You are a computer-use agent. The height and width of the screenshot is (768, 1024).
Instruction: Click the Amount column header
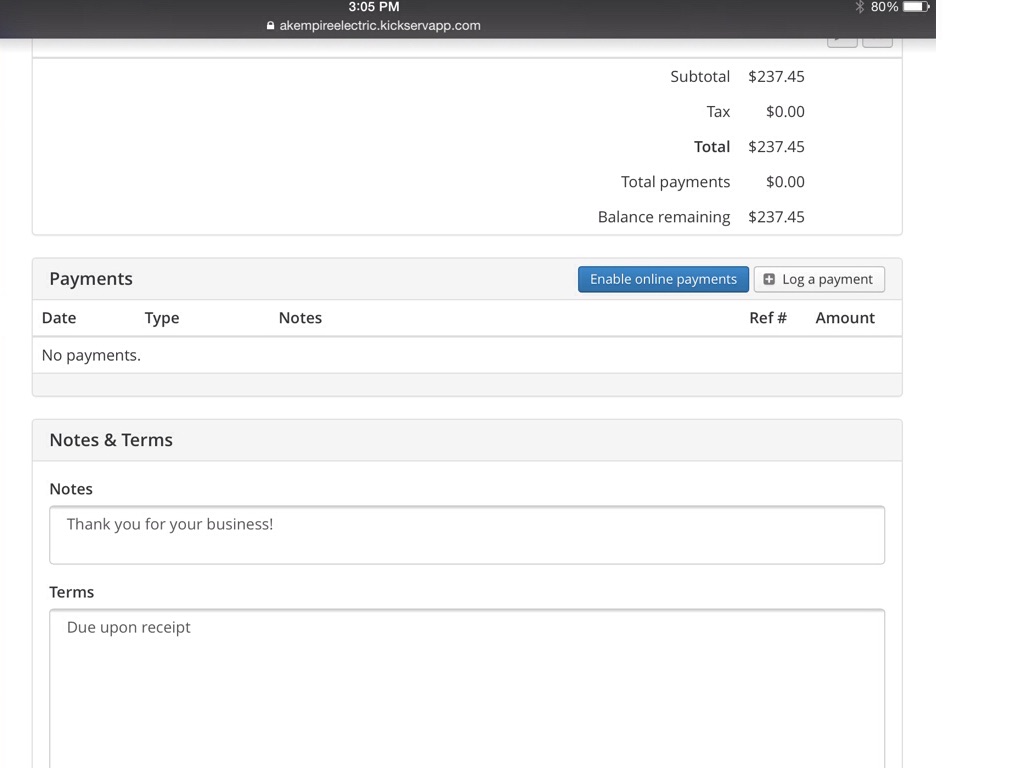845,318
